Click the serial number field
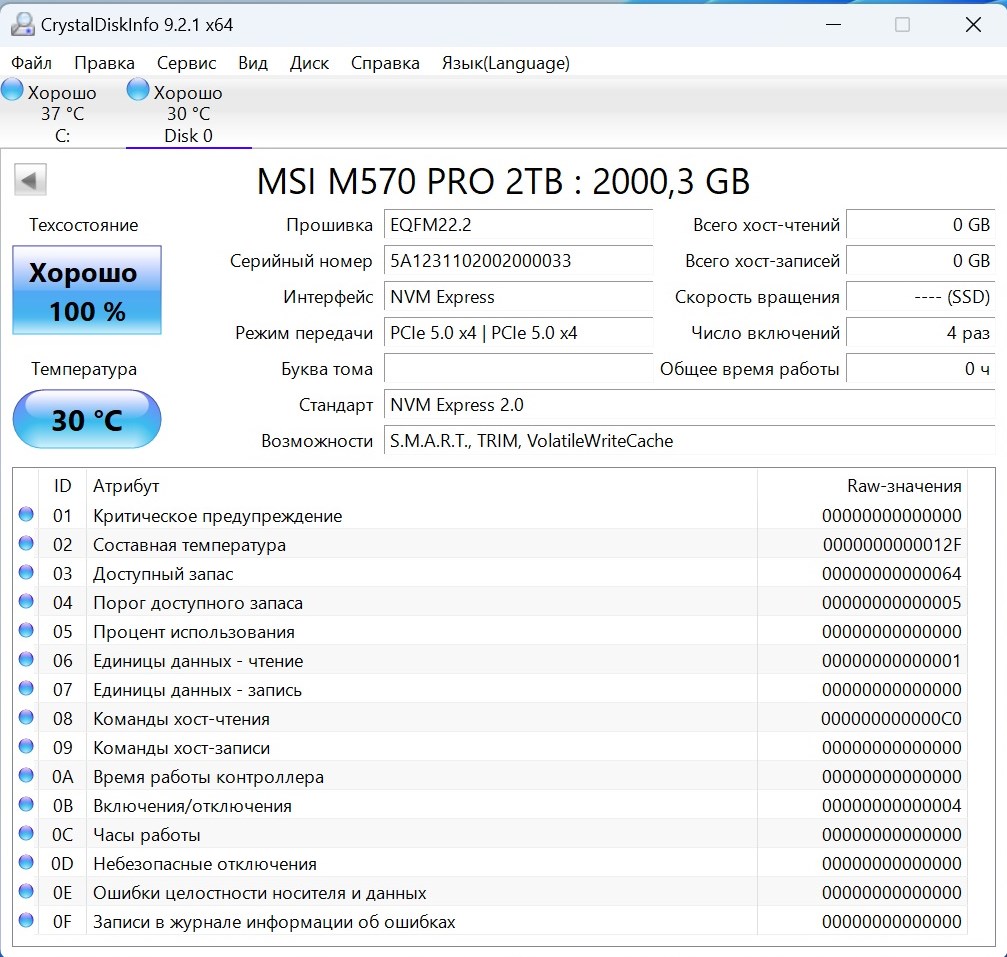The width and height of the screenshot is (1007, 957). tap(518, 261)
